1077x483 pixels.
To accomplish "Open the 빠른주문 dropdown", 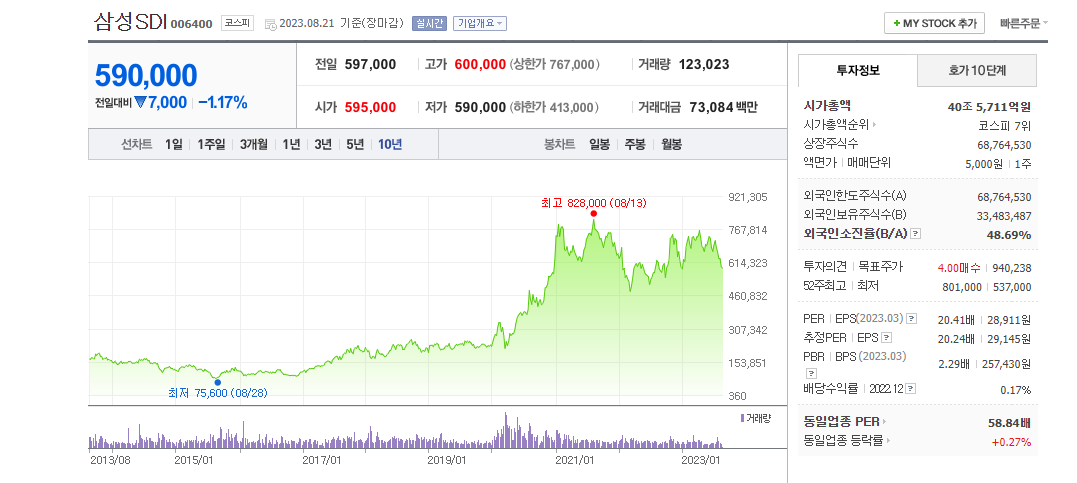I will (x=1024, y=23).
